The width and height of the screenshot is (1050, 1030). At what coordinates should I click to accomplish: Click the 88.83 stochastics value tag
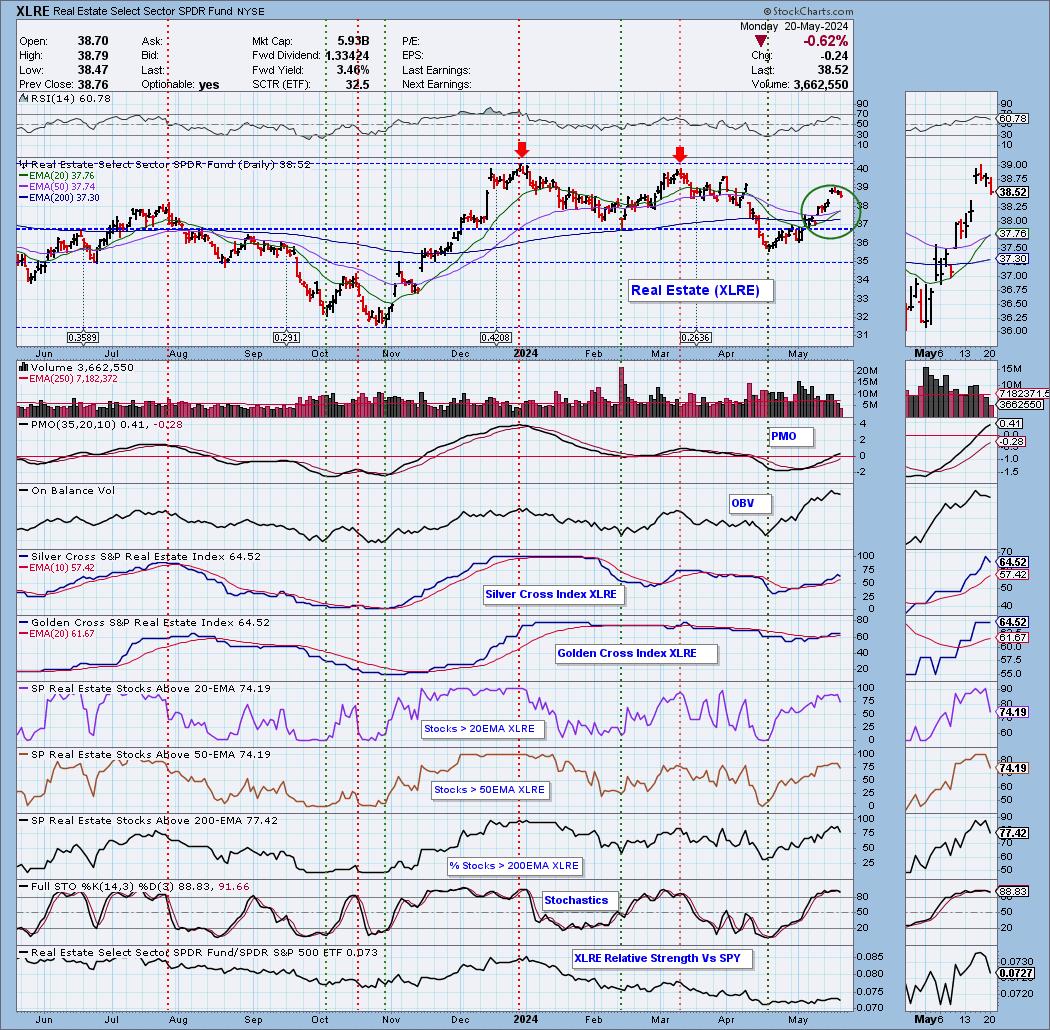(1012, 891)
